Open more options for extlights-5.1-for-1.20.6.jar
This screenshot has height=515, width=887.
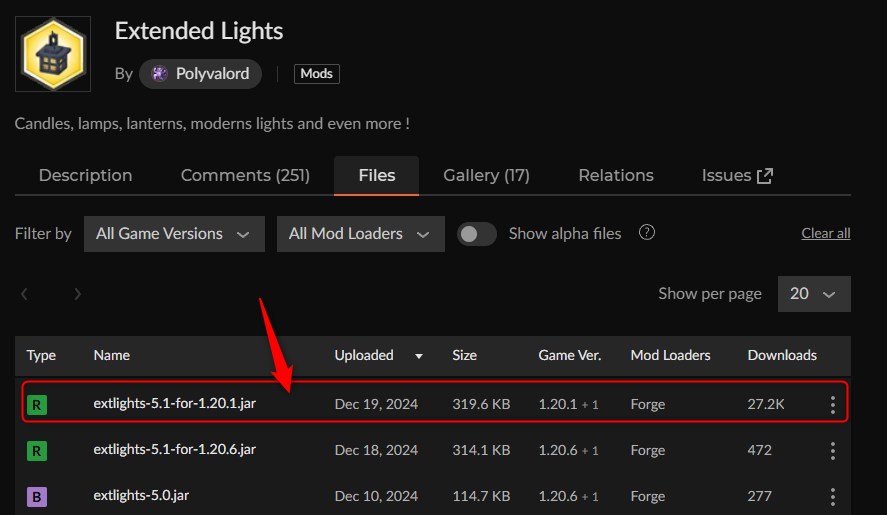[833, 450]
